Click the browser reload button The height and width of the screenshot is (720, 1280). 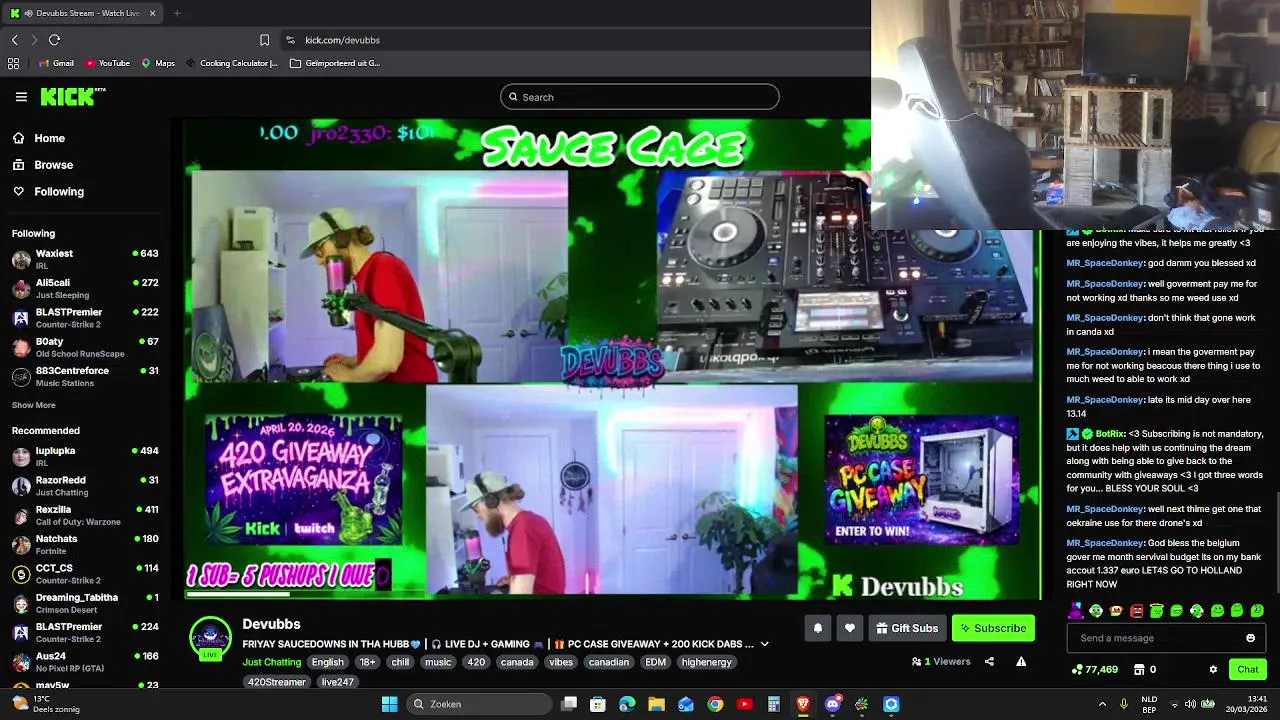[54, 40]
